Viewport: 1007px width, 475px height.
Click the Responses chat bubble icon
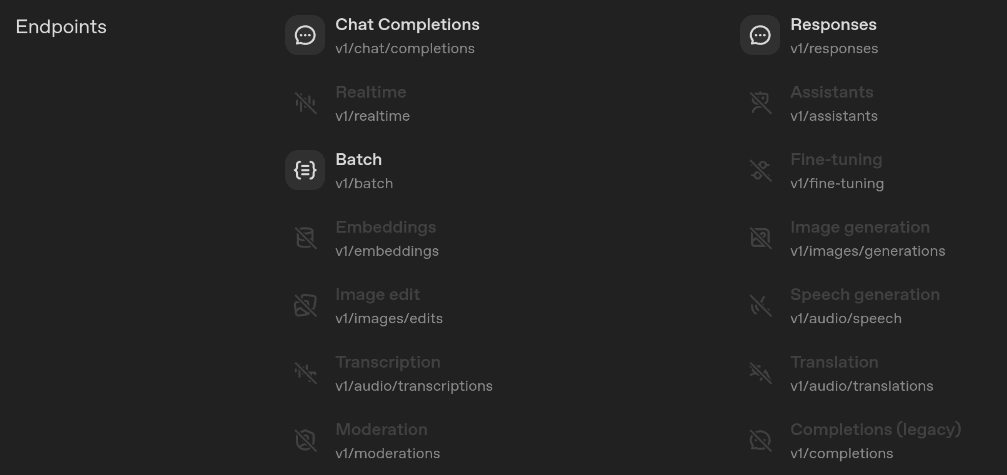(760, 36)
